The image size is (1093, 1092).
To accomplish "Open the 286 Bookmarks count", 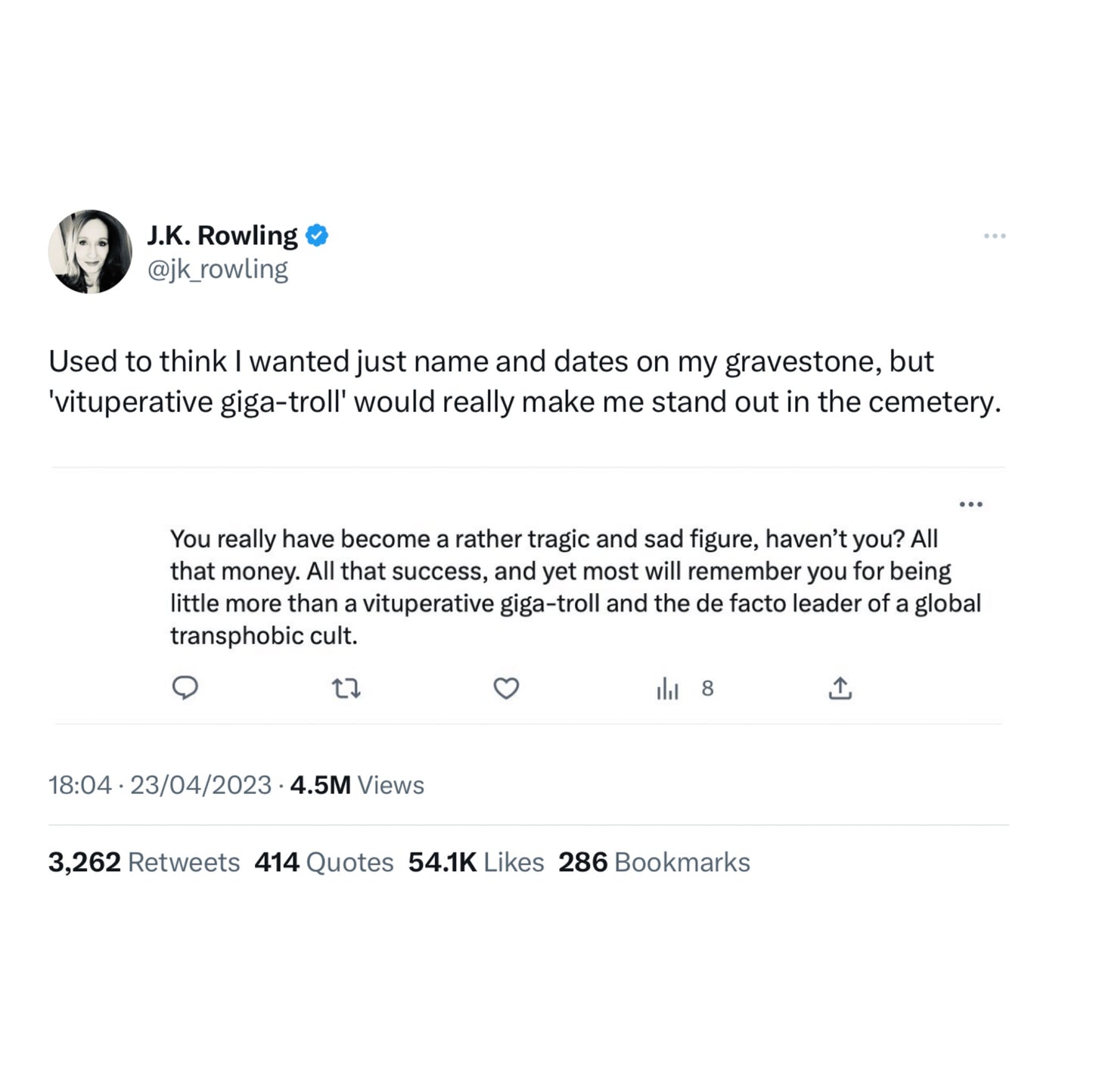I will click(x=654, y=862).
